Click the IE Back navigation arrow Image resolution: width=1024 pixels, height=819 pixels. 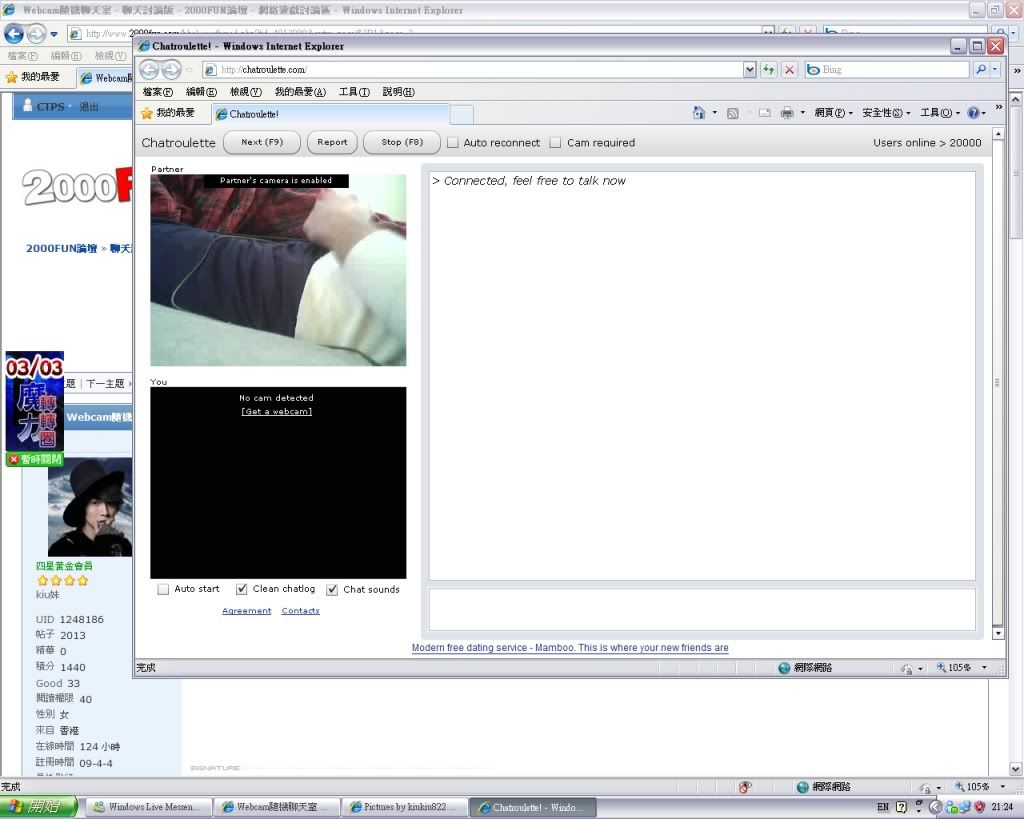tap(149, 70)
